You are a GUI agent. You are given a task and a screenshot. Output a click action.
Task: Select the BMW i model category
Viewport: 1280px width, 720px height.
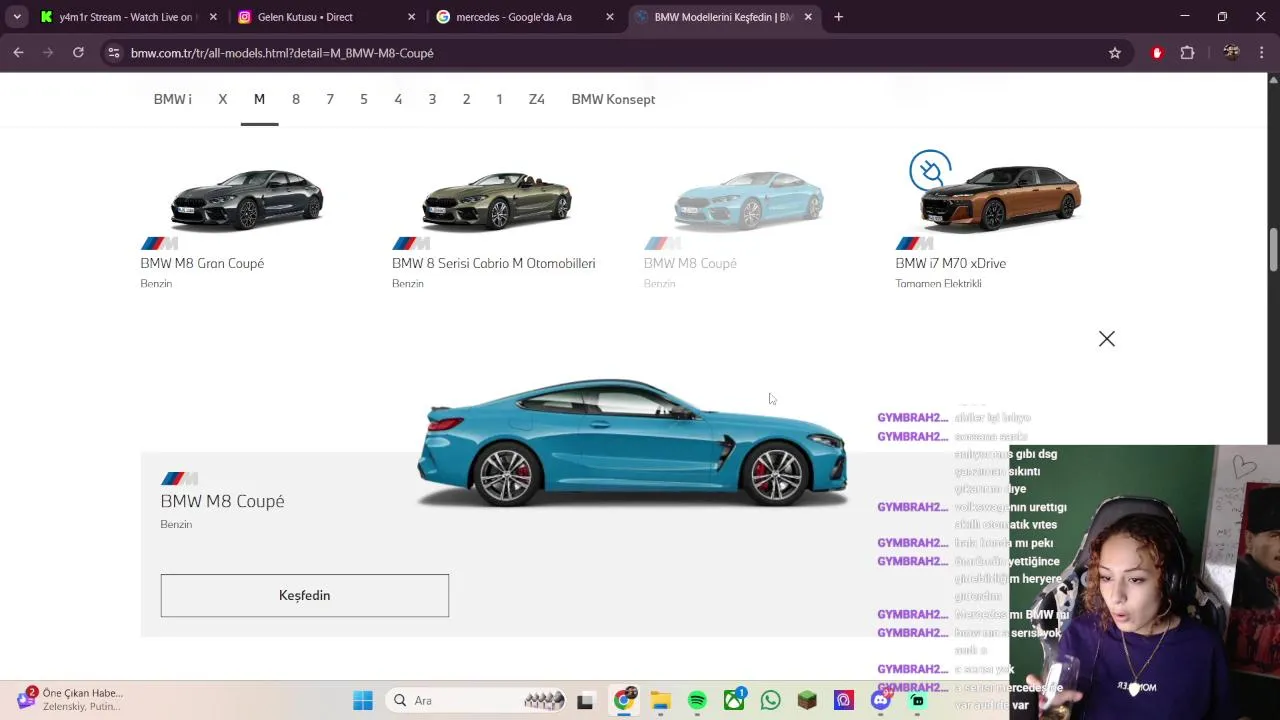pyautogui.click(x=172, y=99)
